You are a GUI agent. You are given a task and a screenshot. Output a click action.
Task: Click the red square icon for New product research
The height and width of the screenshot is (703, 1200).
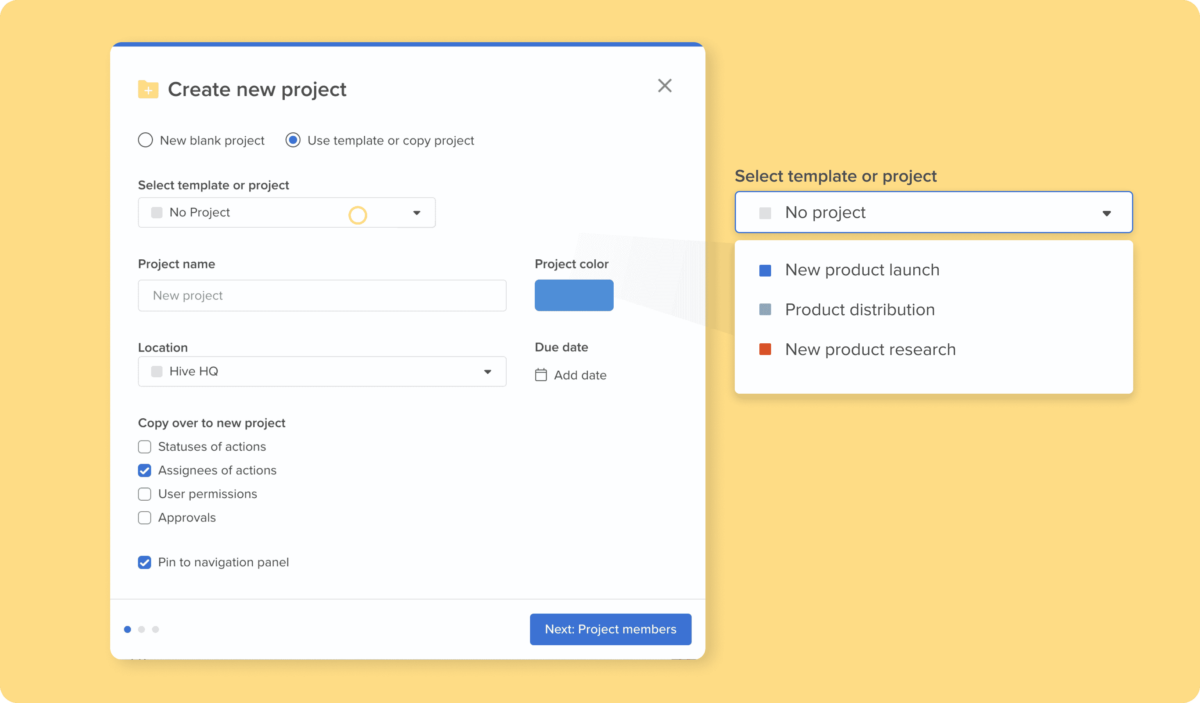765,349
